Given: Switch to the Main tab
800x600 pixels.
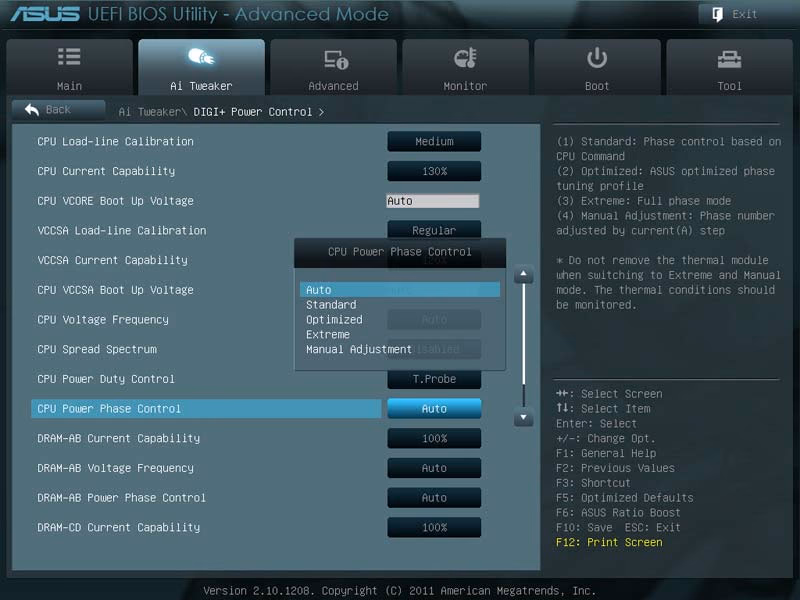Looking at the screenshot, I should coord(69,67).
